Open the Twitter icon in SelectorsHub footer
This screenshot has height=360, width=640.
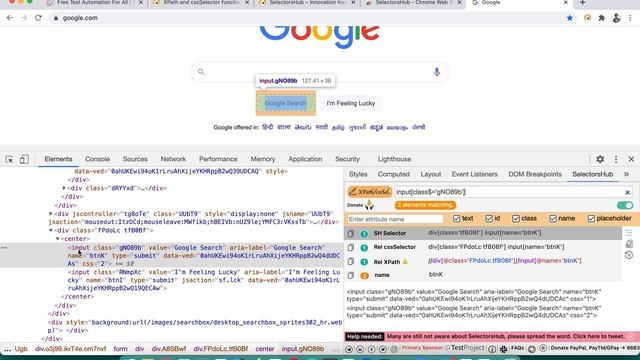pos(383,349)
